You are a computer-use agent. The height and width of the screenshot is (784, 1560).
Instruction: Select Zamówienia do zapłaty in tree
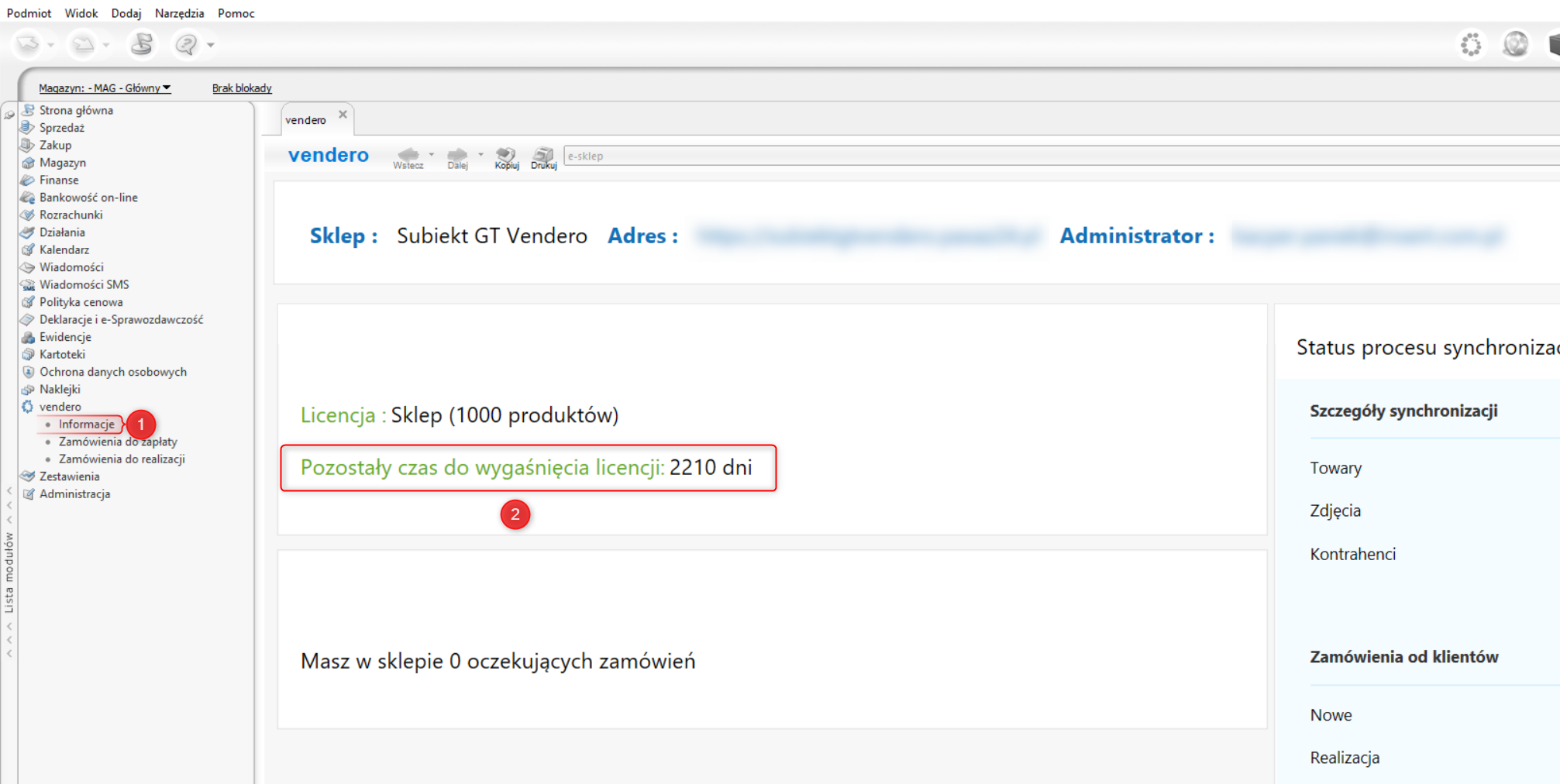tap(118, 442)
